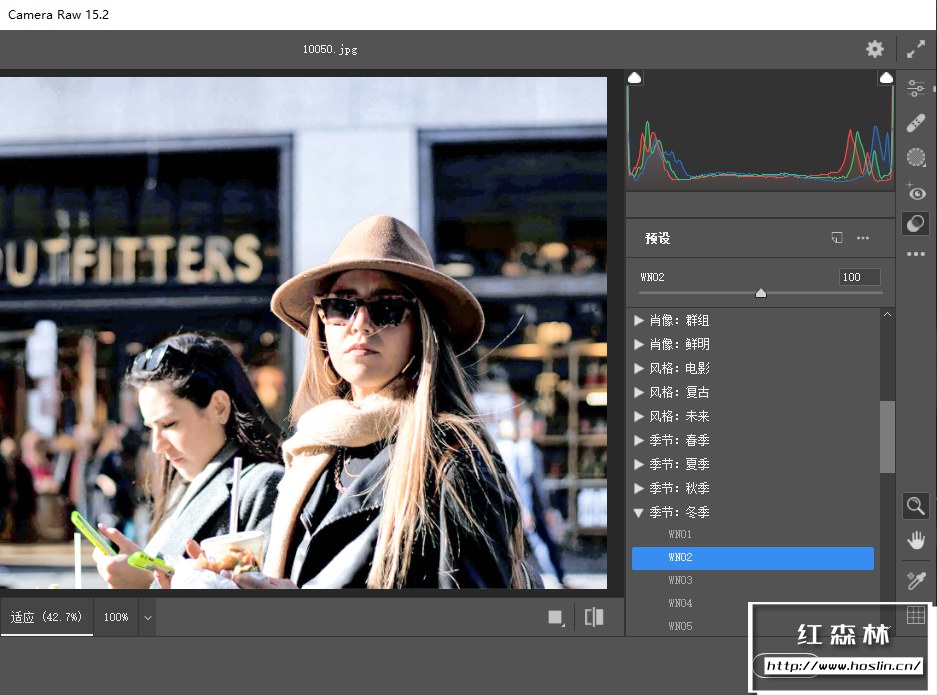
Task: Click the 适应 (42.7%) fit view button
Action: (46, 617)
